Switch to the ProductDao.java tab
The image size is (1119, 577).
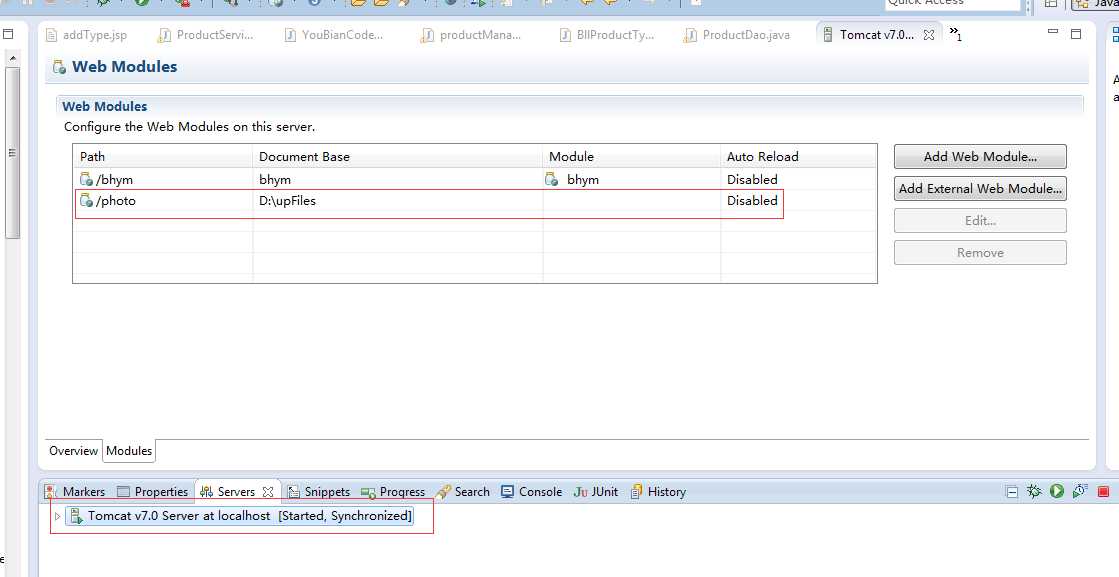(x=737, y=34)
